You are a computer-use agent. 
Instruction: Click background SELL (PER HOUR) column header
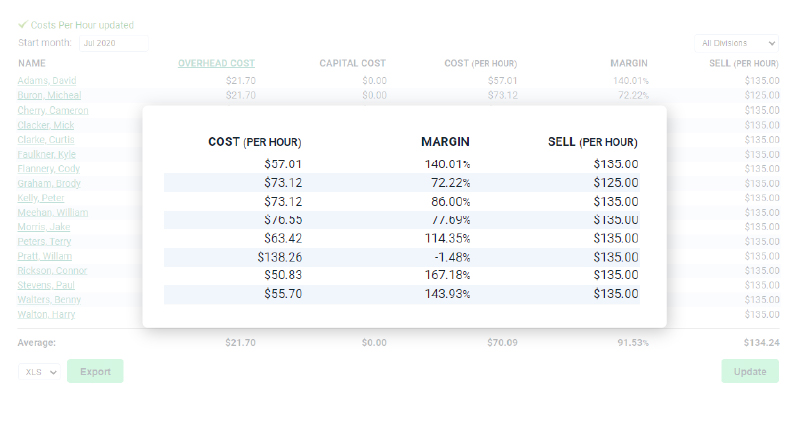[744, 63]
